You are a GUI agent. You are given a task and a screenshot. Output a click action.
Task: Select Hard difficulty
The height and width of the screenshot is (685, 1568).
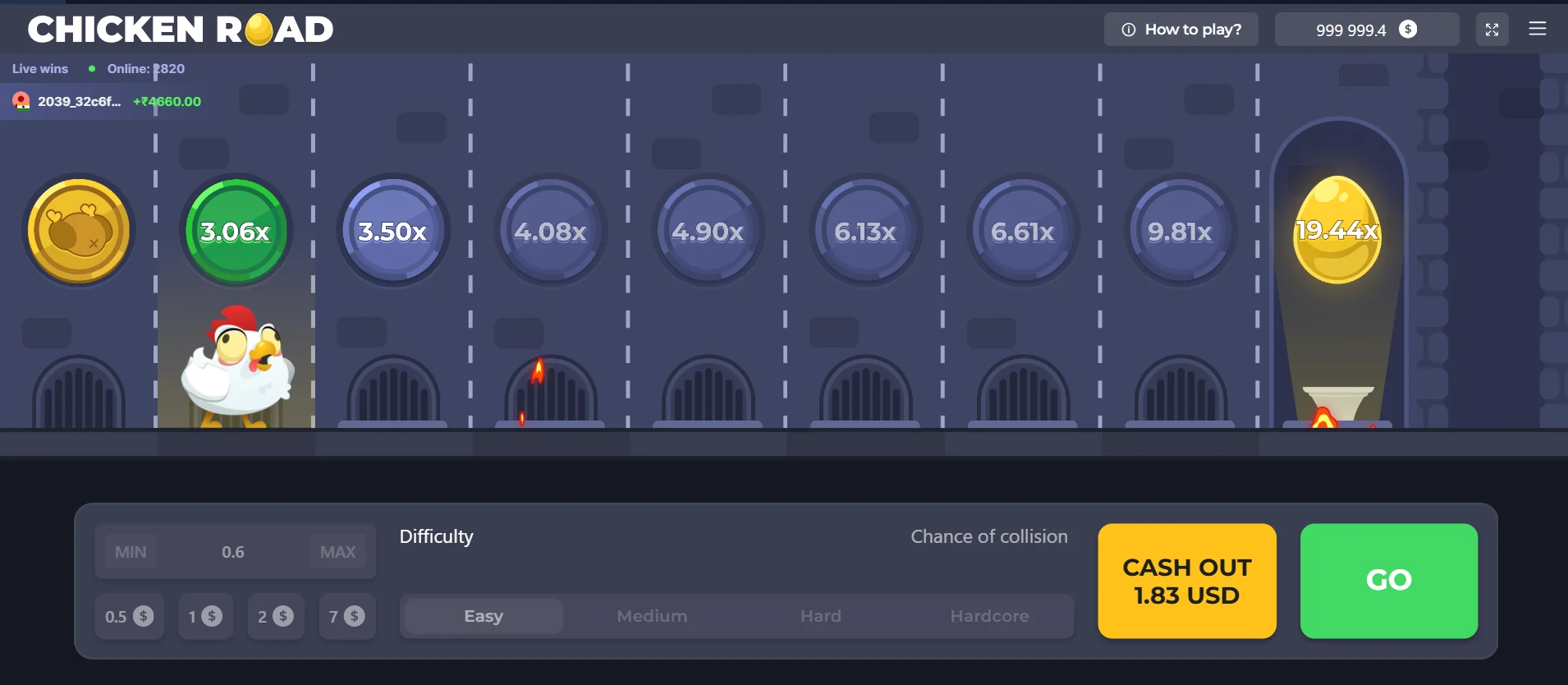click(821, 616)
